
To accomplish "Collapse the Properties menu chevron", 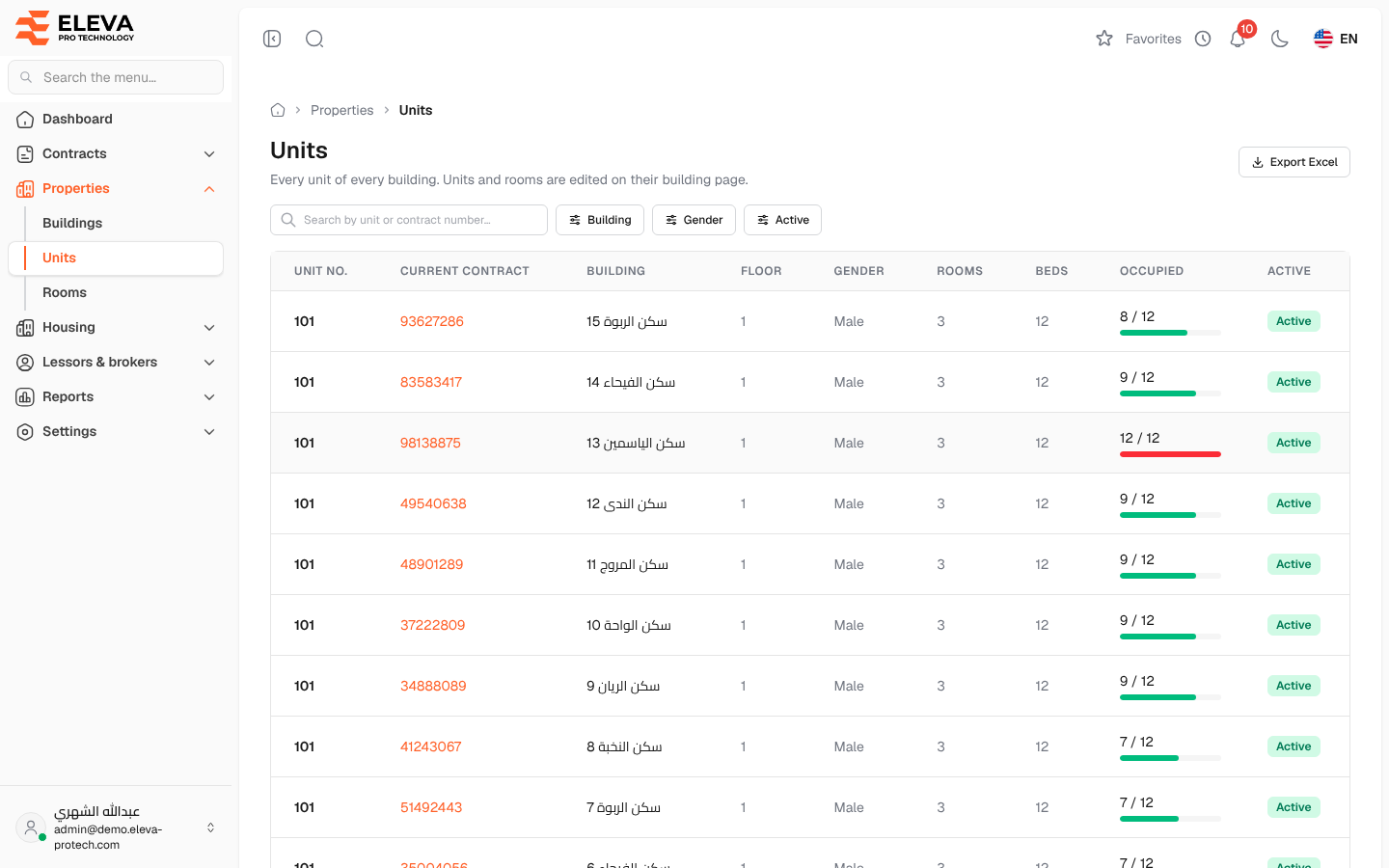I will [209, 189].
